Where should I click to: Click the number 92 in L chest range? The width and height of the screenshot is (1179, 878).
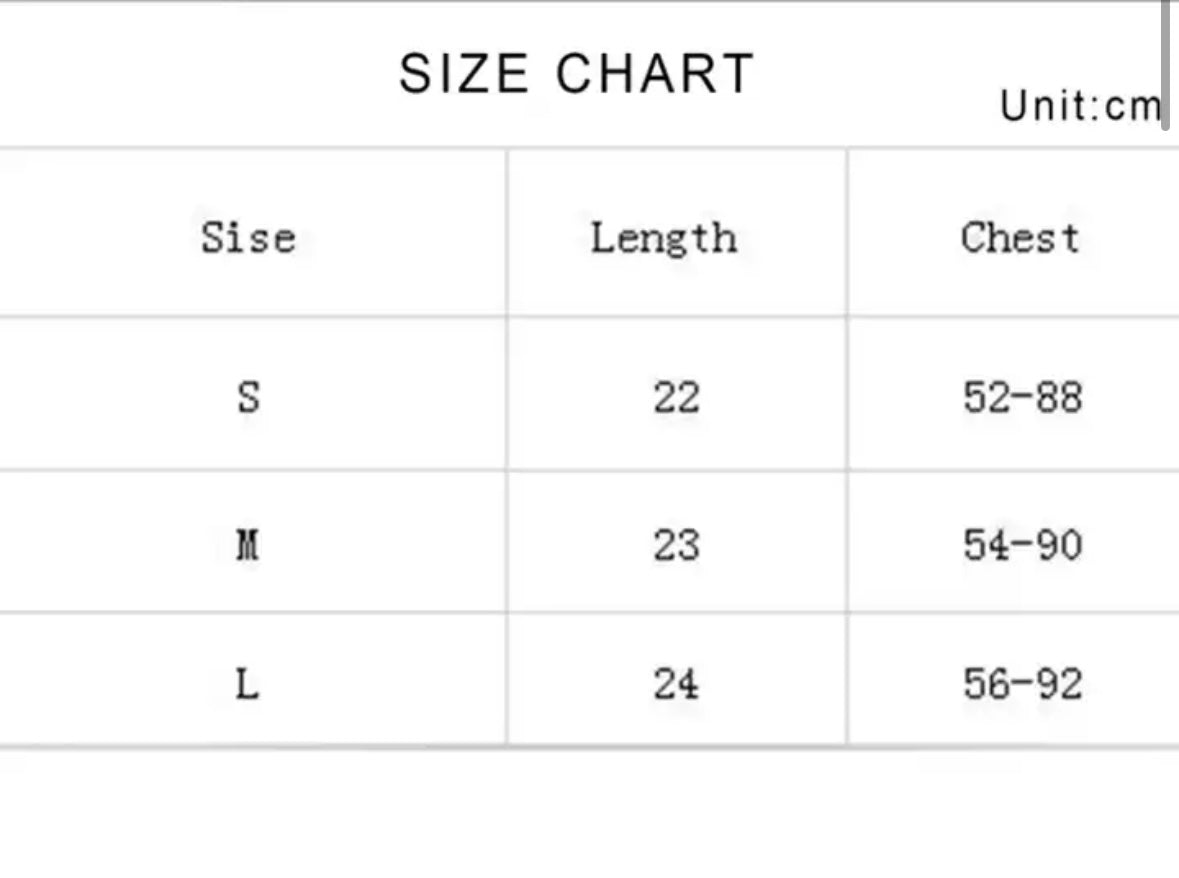[1058, 684]
